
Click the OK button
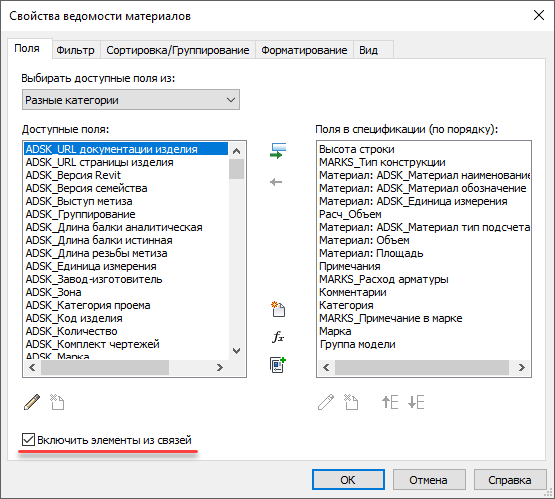[348, 480]
